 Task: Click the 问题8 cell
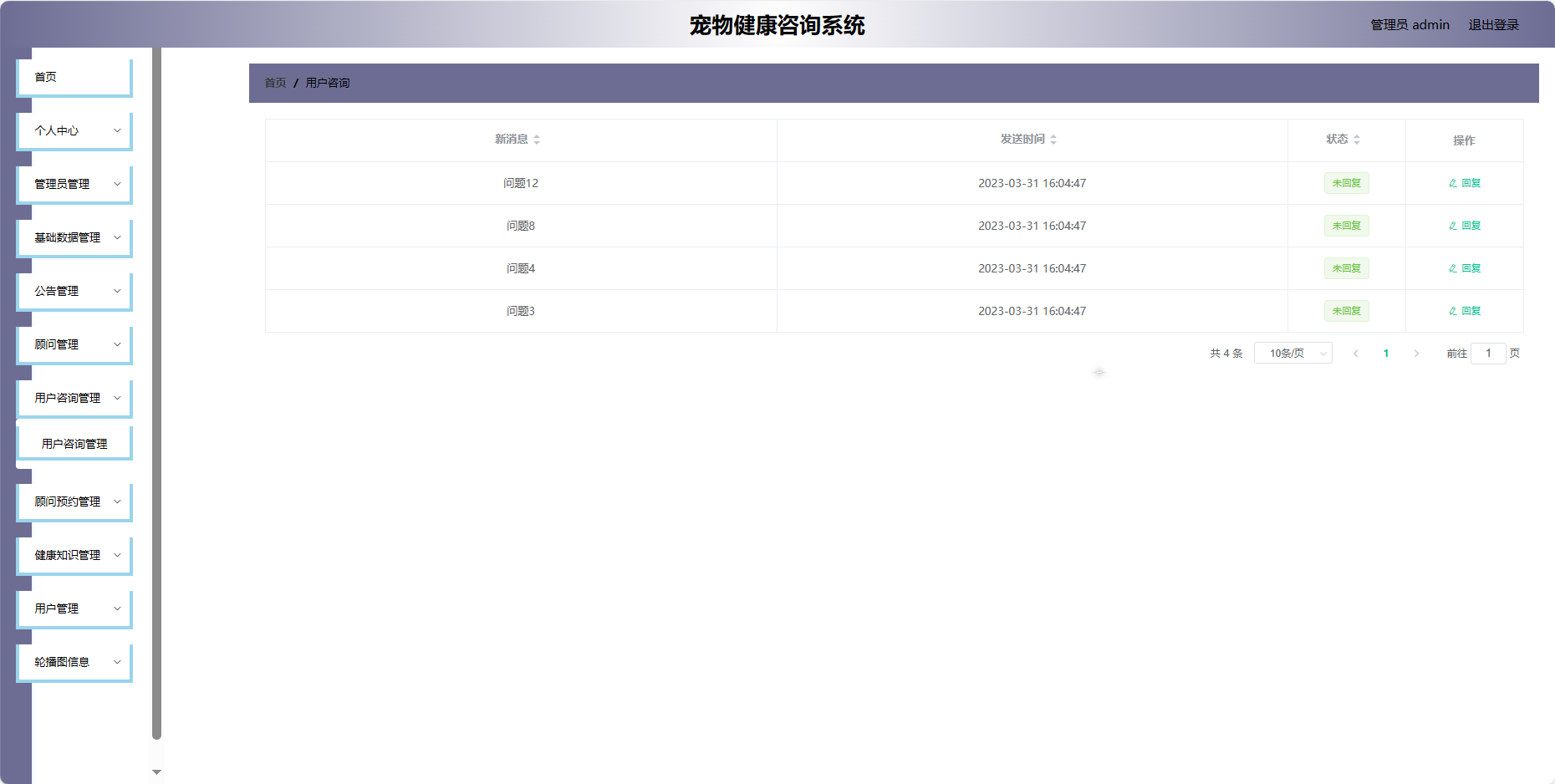521,226
